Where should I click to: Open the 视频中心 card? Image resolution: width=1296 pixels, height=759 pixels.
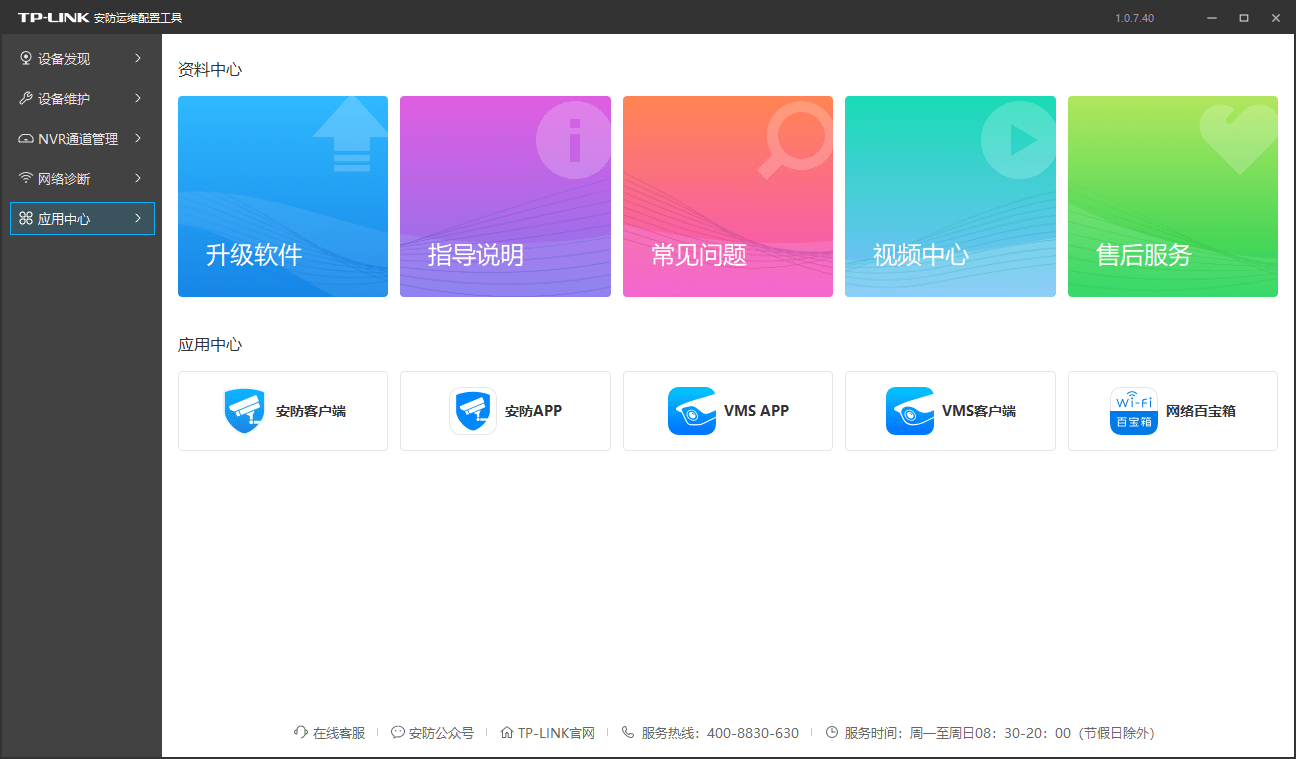coord(949,196)
